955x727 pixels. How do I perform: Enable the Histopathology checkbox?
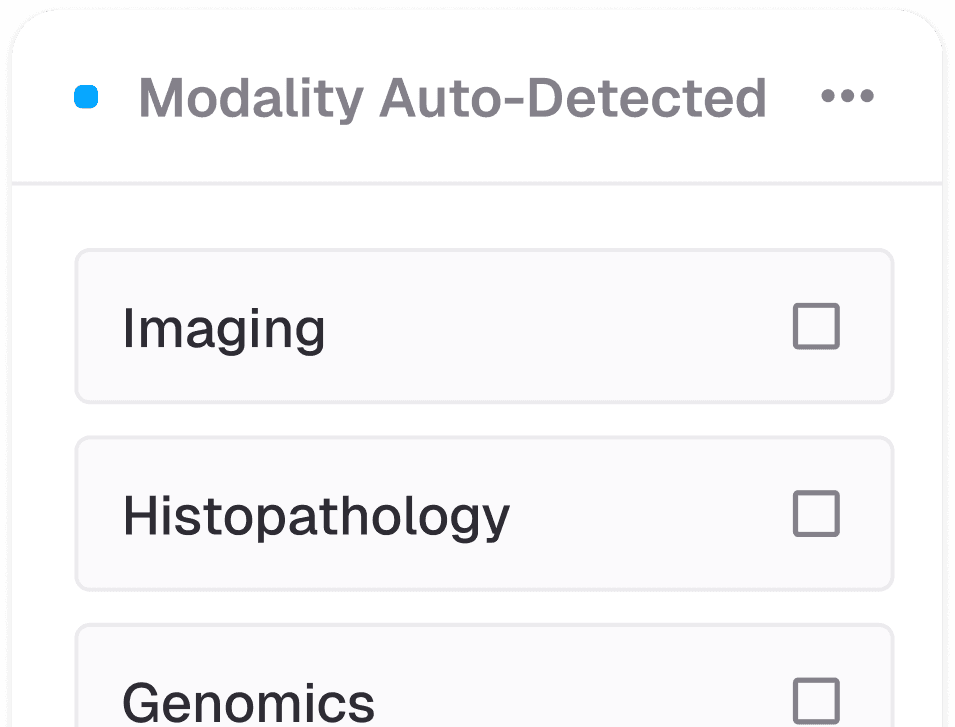pos(816,514)
